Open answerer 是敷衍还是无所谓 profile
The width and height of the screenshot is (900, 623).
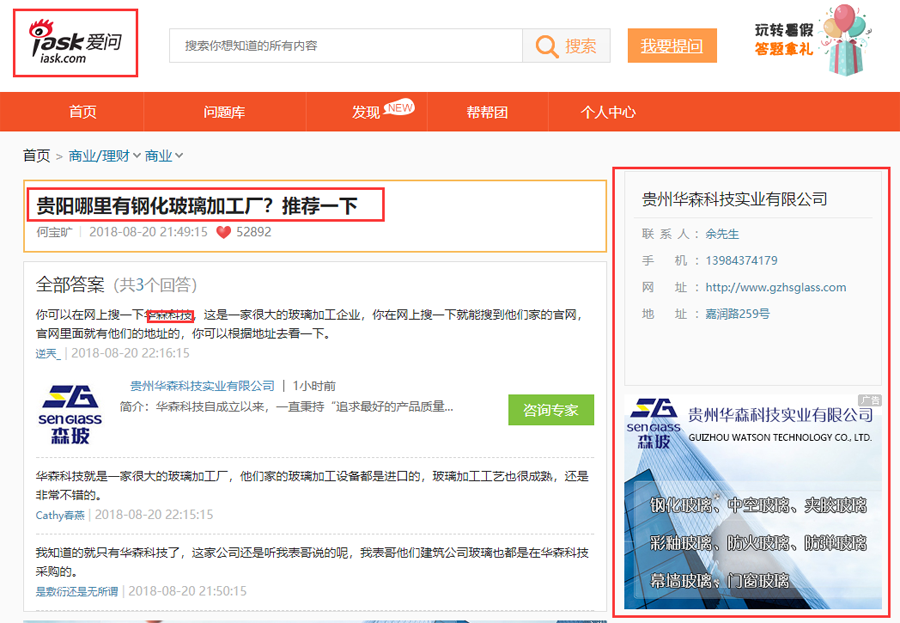click(77, 591)
